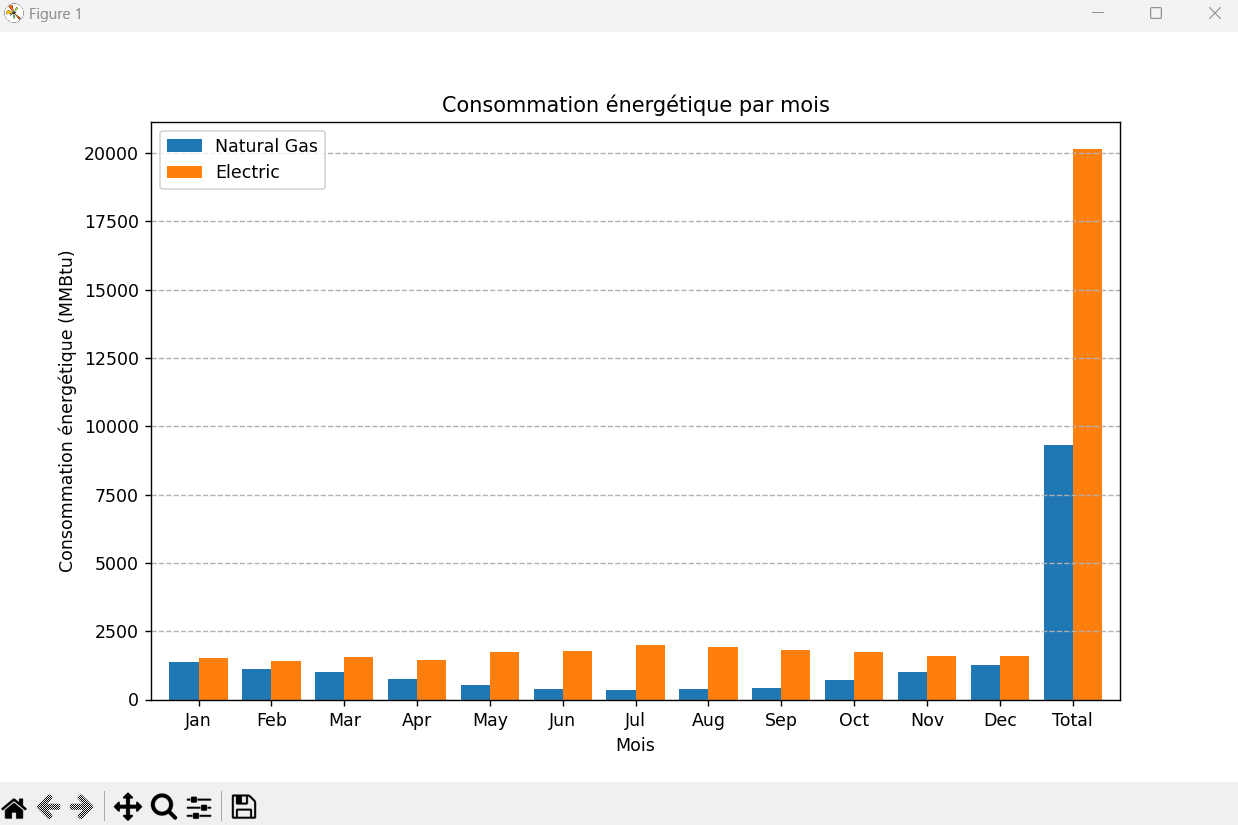Click the Save figure floppy disk icon
1238x825 pixels.
click(x=242, y=806)
